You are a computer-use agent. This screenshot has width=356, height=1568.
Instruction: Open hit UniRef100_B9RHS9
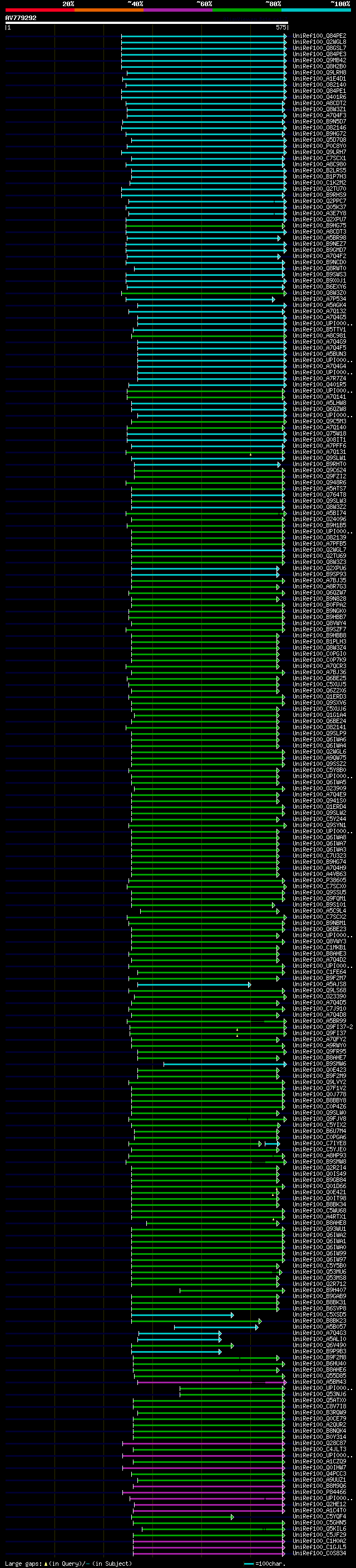click(319, 195)
